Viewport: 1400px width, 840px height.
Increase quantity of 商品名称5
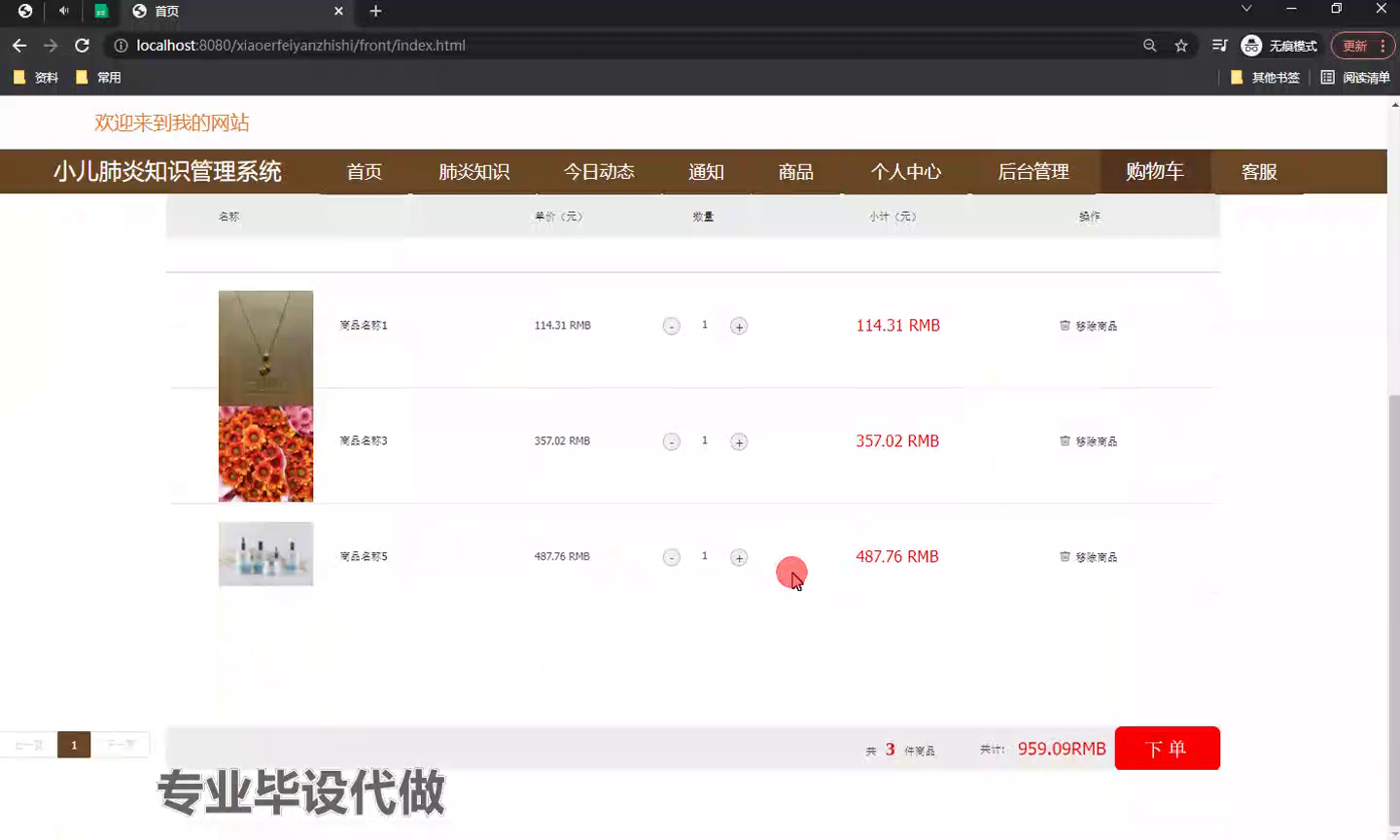739,558
